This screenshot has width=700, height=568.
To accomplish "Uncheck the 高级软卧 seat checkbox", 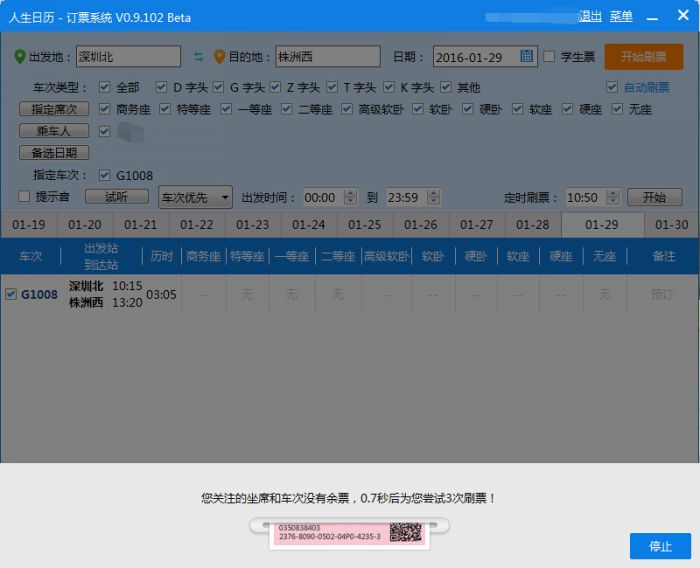I will [x=347, y=109].
